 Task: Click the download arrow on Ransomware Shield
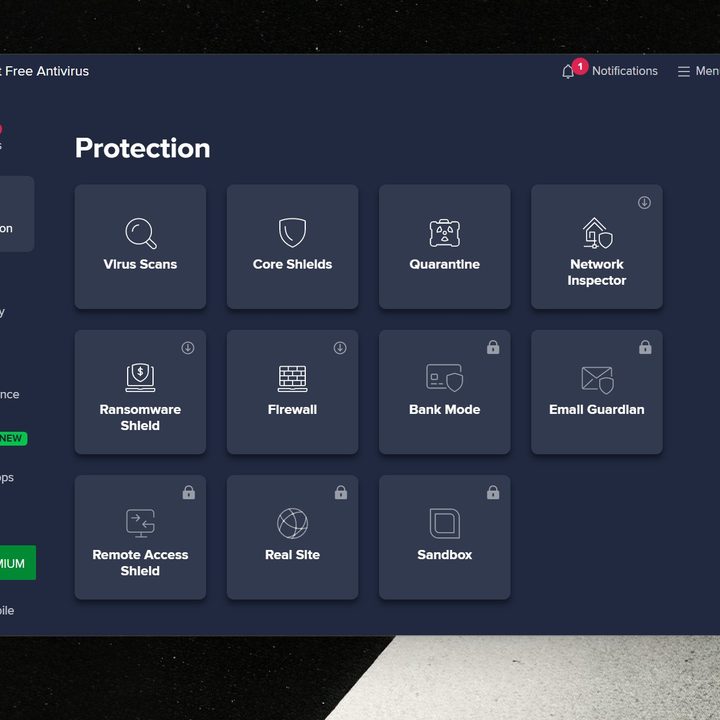[188, 348]
